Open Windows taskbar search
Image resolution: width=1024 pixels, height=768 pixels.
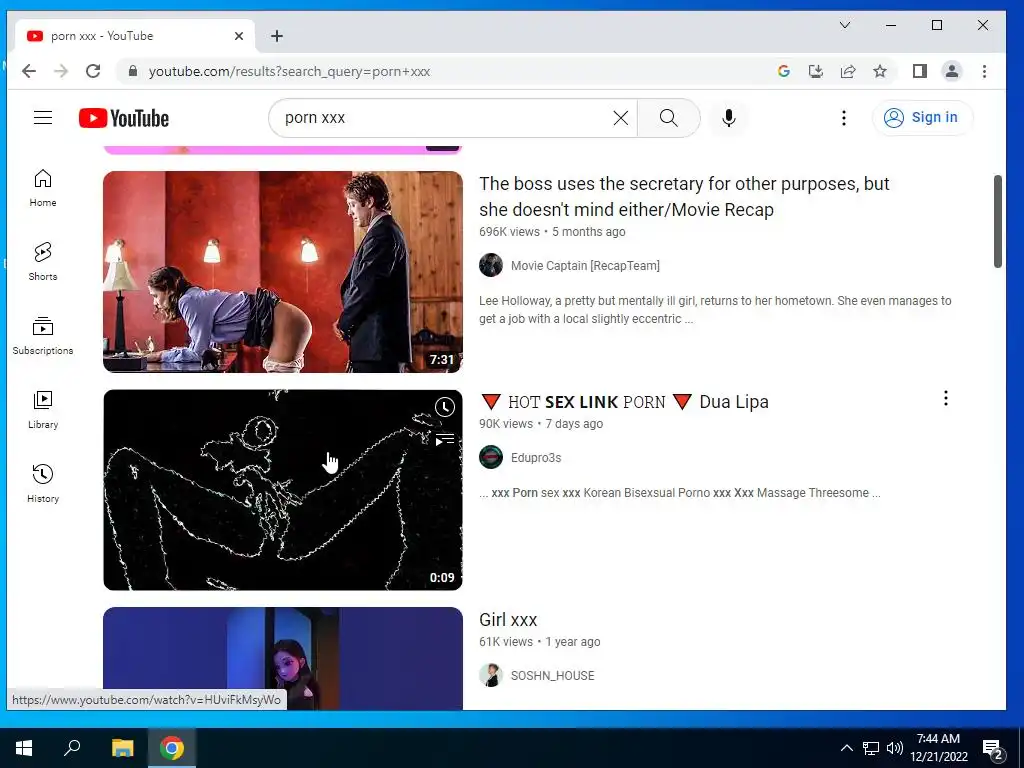click(x=72, y=748)
